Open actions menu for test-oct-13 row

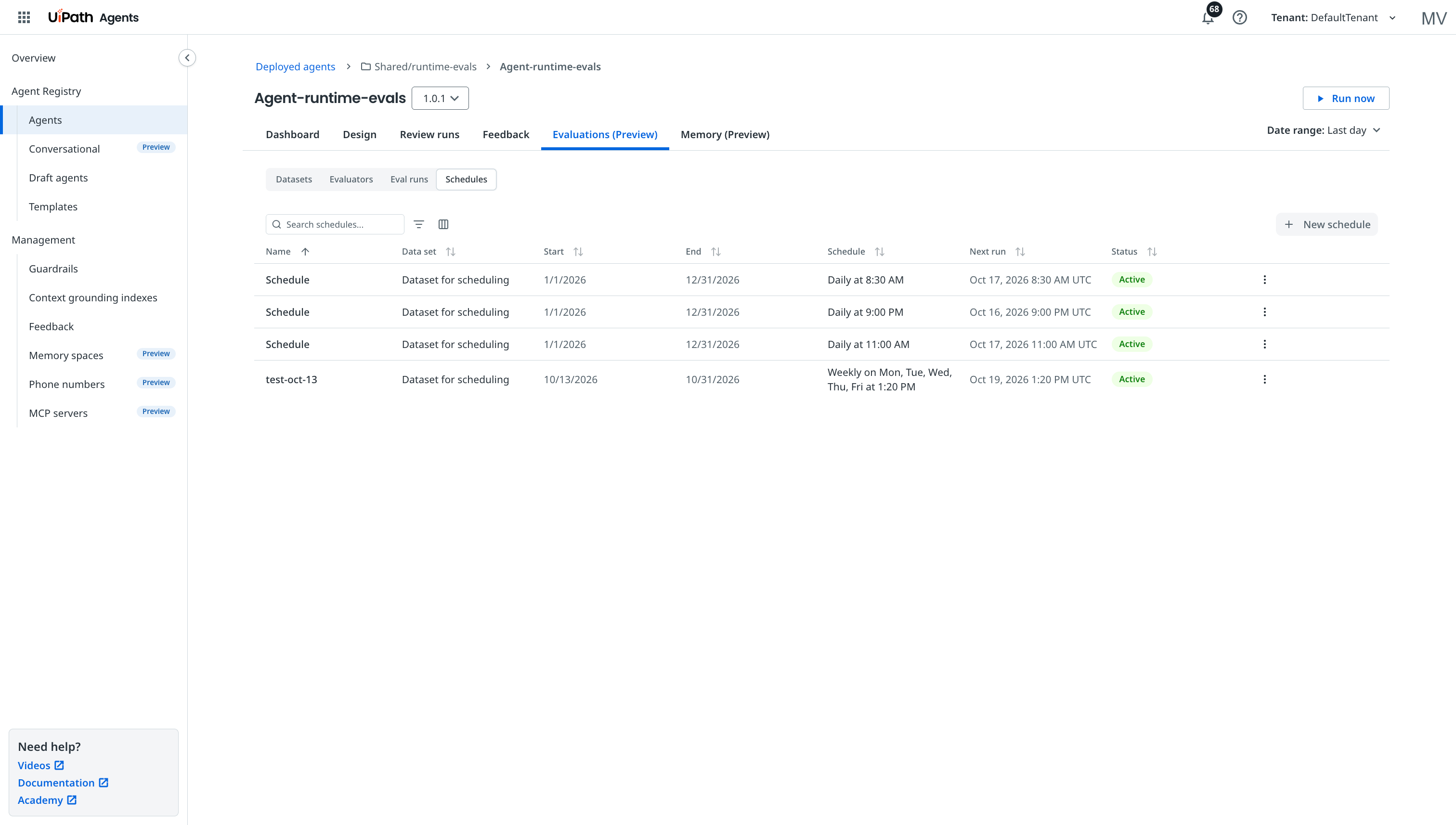pyautogui.click(x=1264, y=380)
